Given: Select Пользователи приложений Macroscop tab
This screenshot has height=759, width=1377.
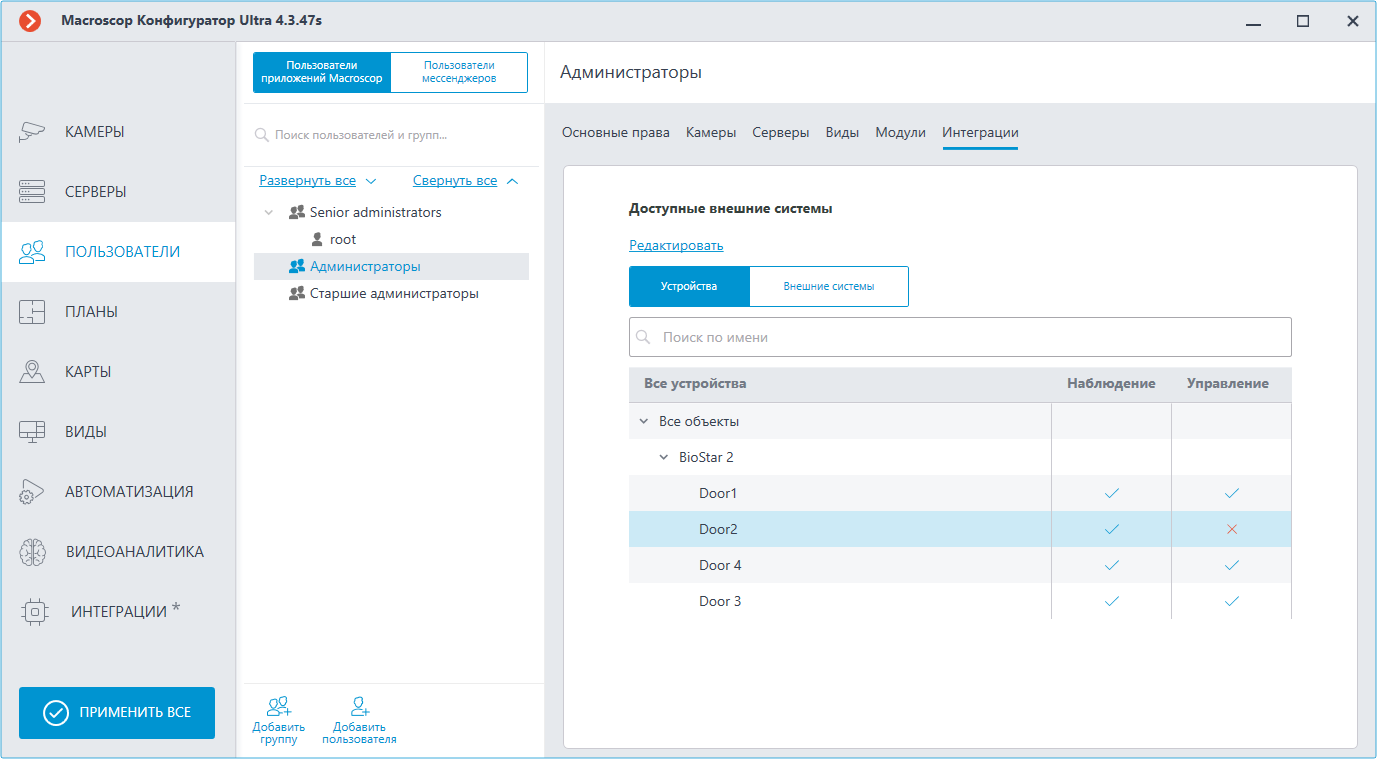Looking at the screenshot, I should pyautogui.click(x=322, y=72).
